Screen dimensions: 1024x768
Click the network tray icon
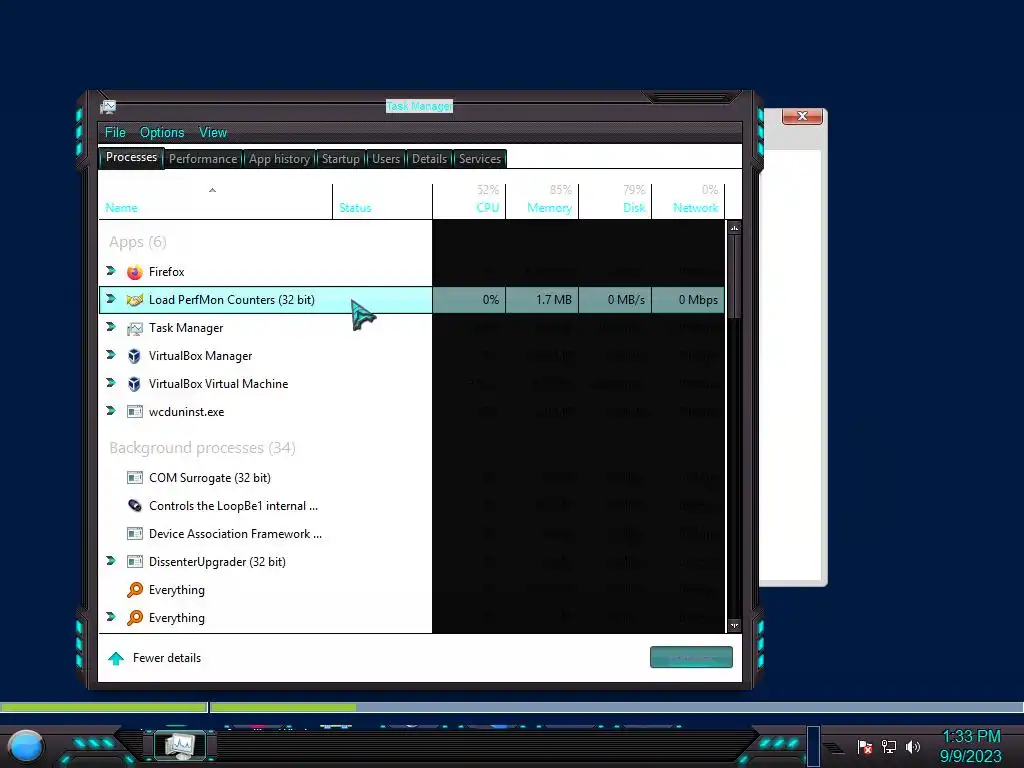(x=889, y=746)
